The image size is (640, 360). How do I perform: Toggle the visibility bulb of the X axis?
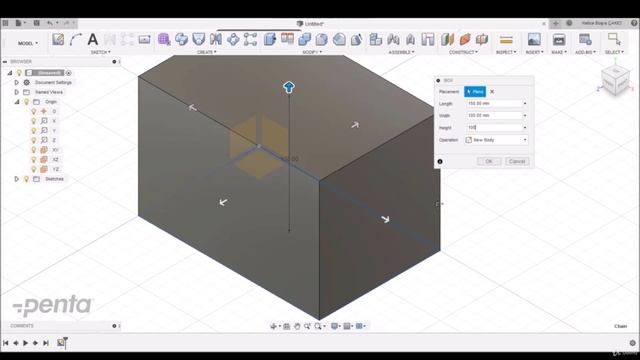point(34,121)
